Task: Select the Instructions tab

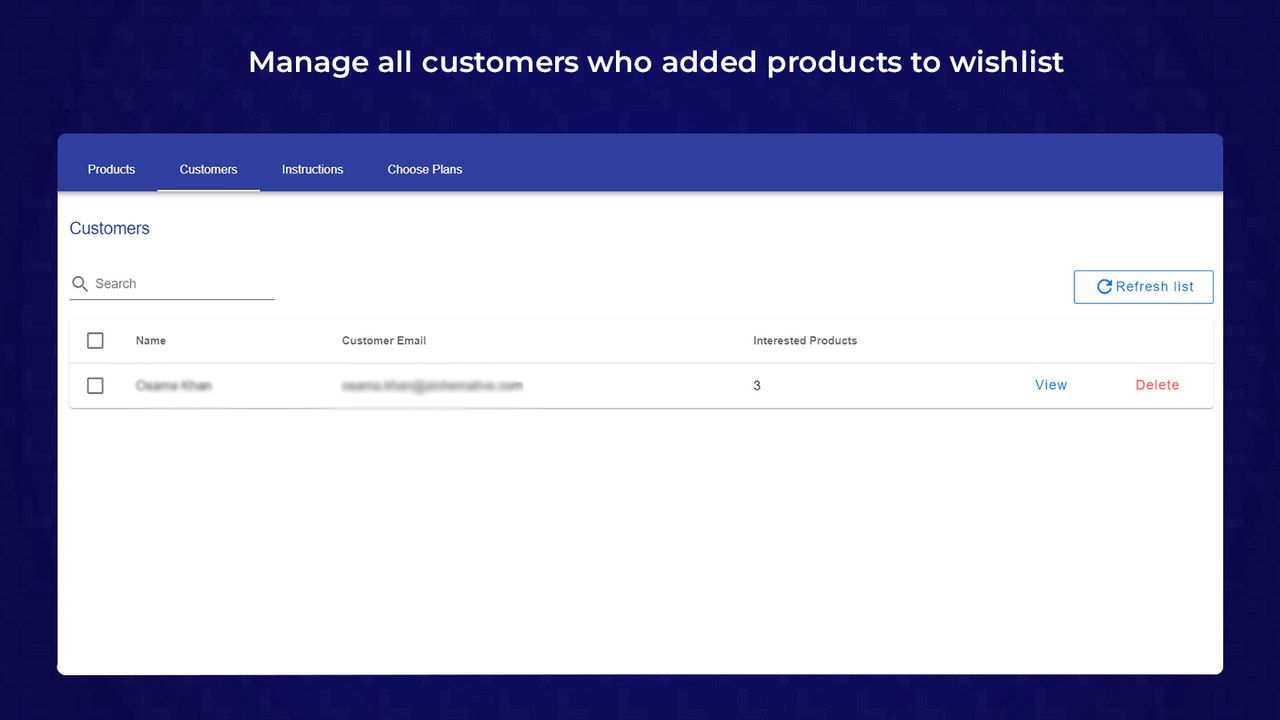Action: [x=312, y=169]
